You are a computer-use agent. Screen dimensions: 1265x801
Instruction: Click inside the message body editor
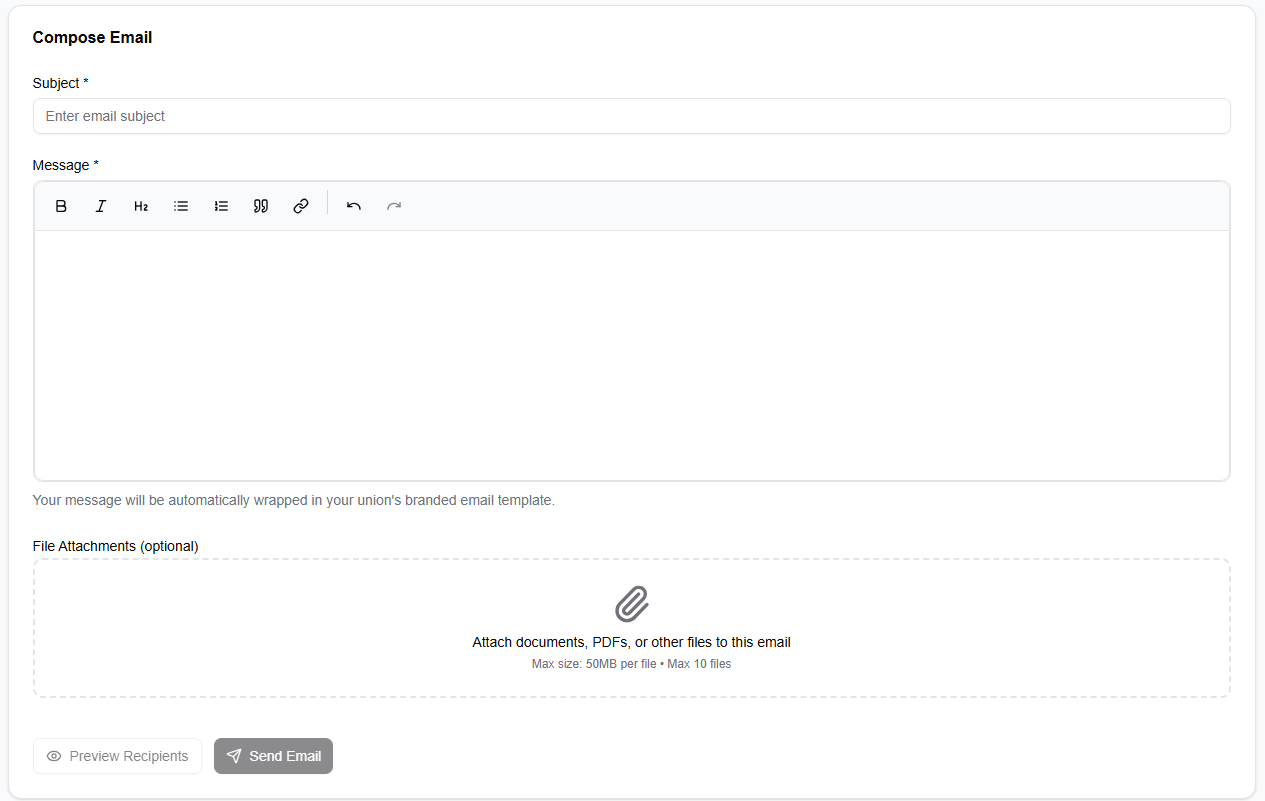pos(631,350)
